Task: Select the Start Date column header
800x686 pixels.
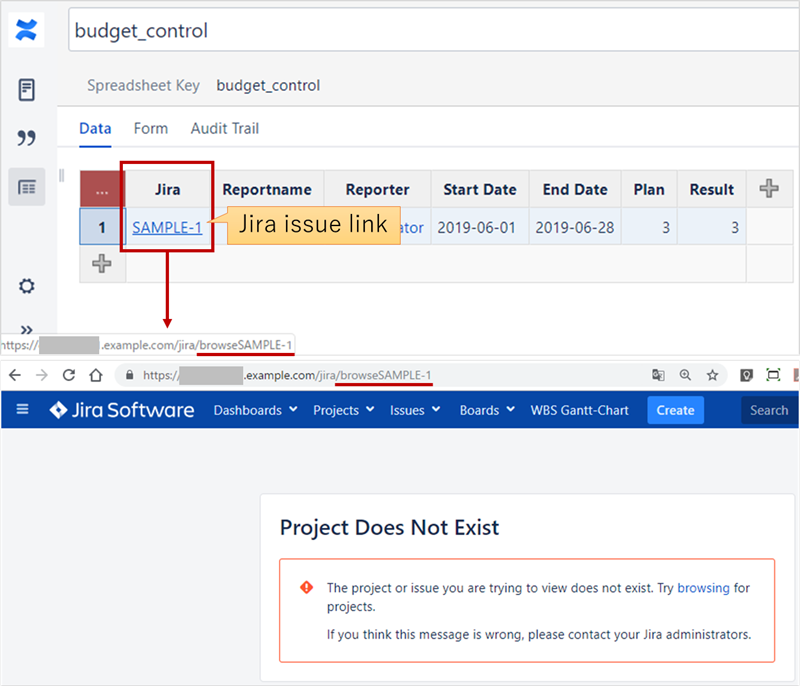Action: [480, 189]
